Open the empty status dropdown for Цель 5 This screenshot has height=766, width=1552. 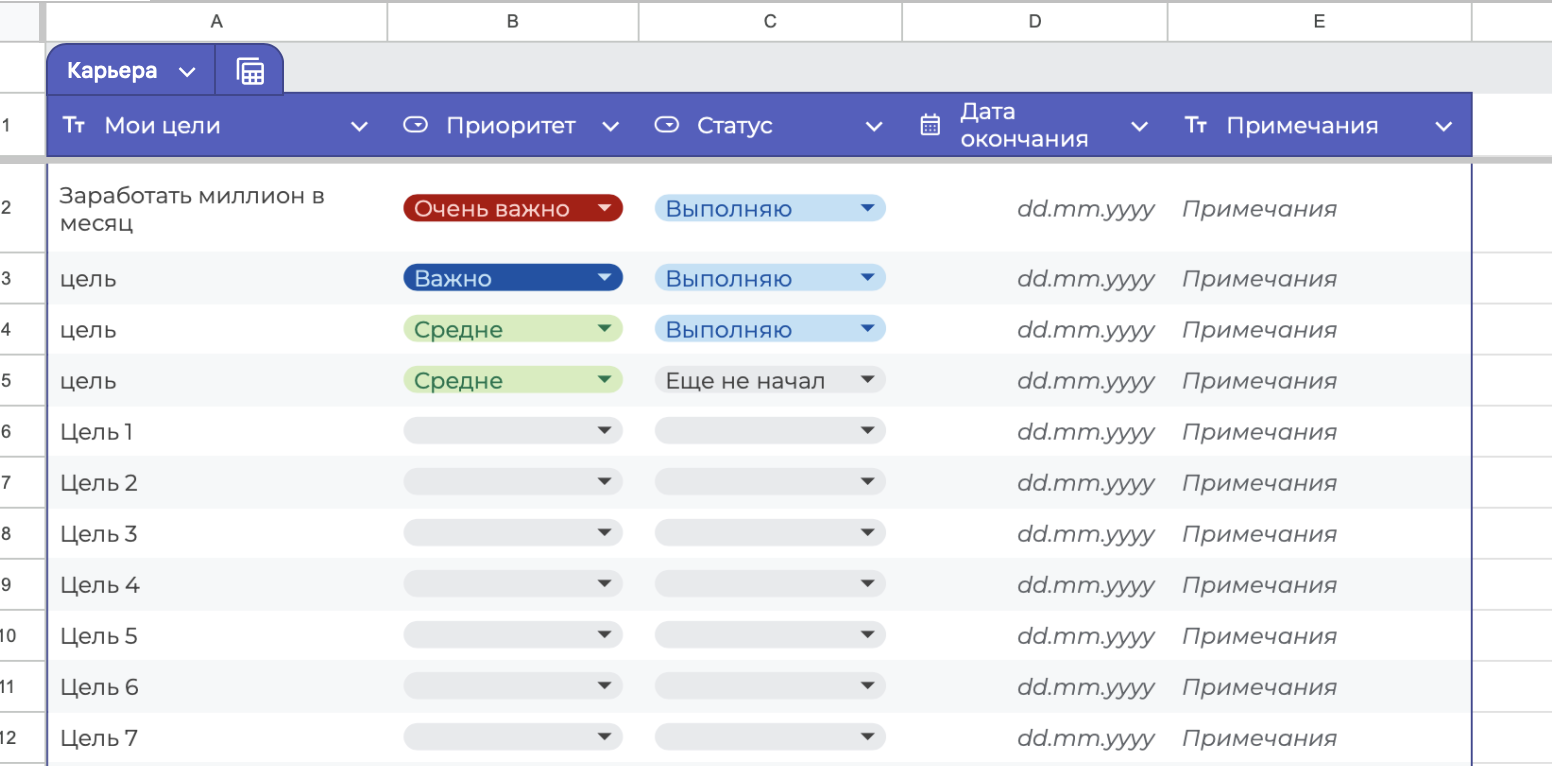pos(770,635)
